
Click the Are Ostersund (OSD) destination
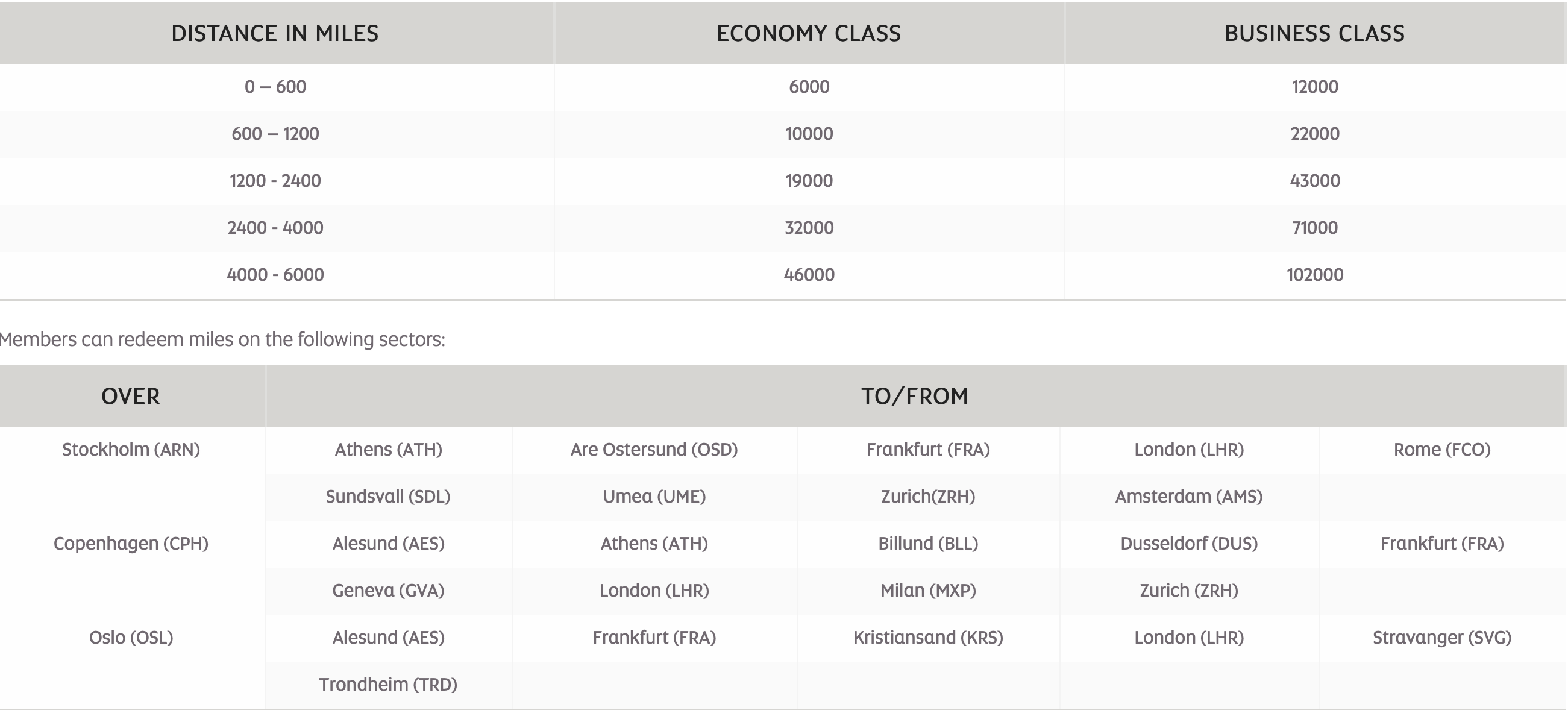coord(654,450)
